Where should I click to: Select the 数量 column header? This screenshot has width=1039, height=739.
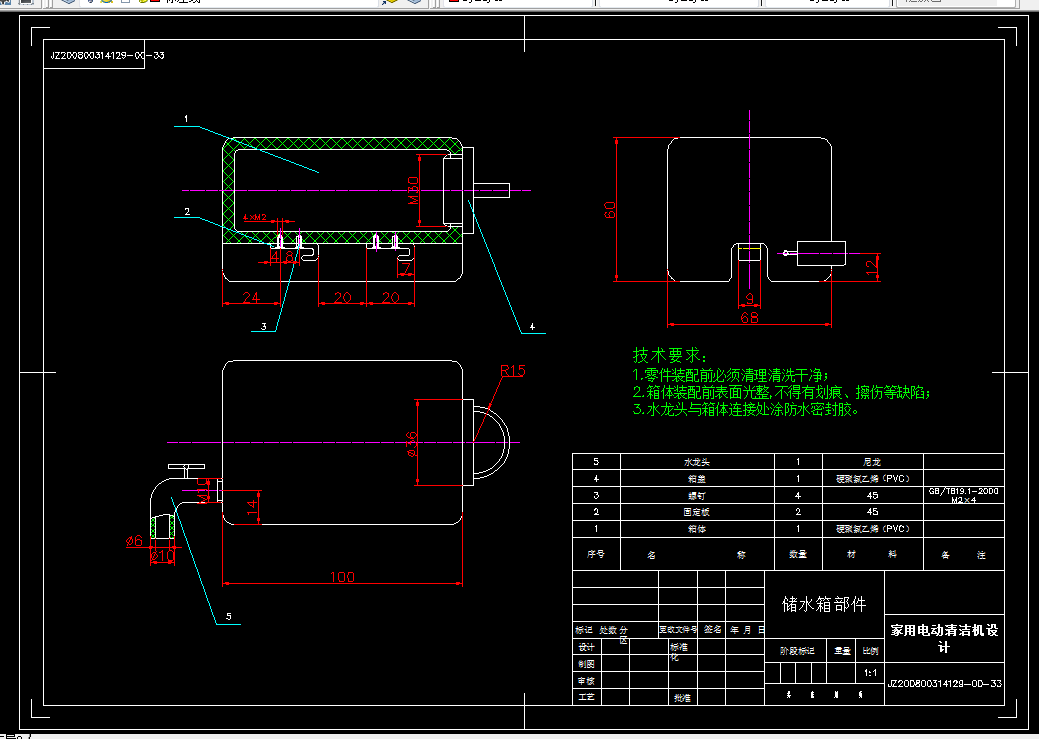798,554
